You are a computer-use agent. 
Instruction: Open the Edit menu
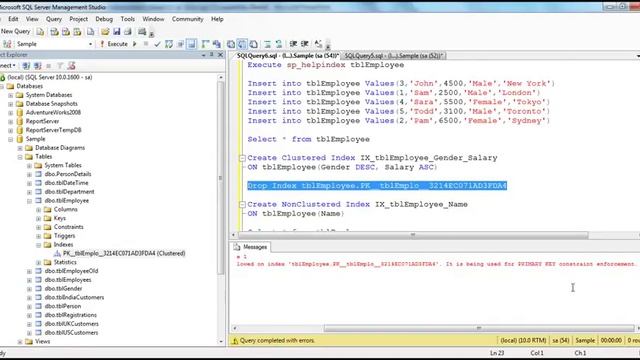[x=13, y=19]
